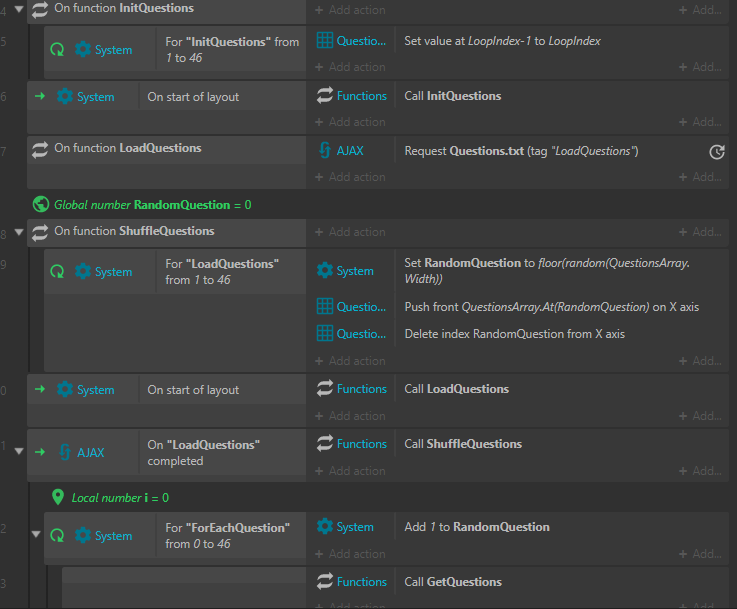Select the Push front QuestionsArray.At action

coord(551,307)
